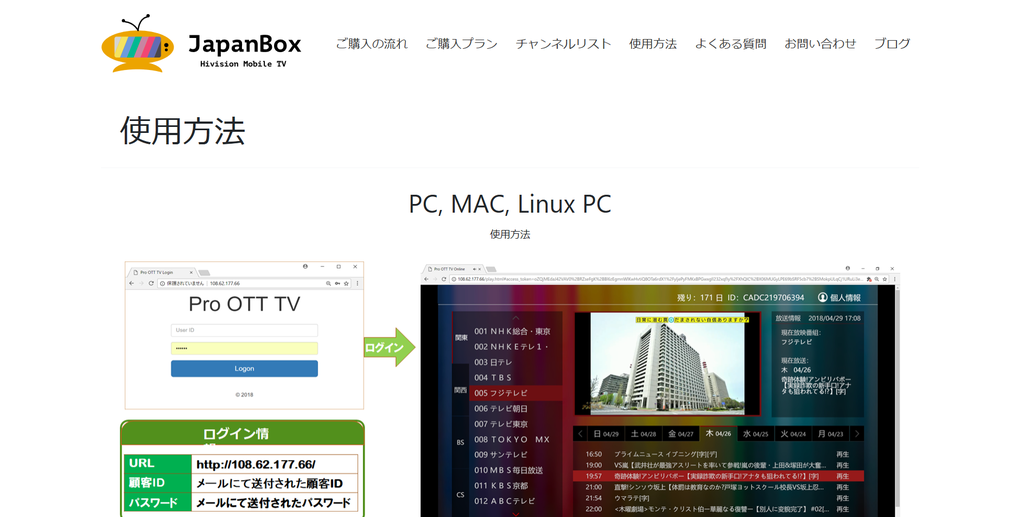Select 使用方法 in the top navigation
The width and height of the screenshot is (1024, 517).
pyautogui.click(x=653, y=44)
